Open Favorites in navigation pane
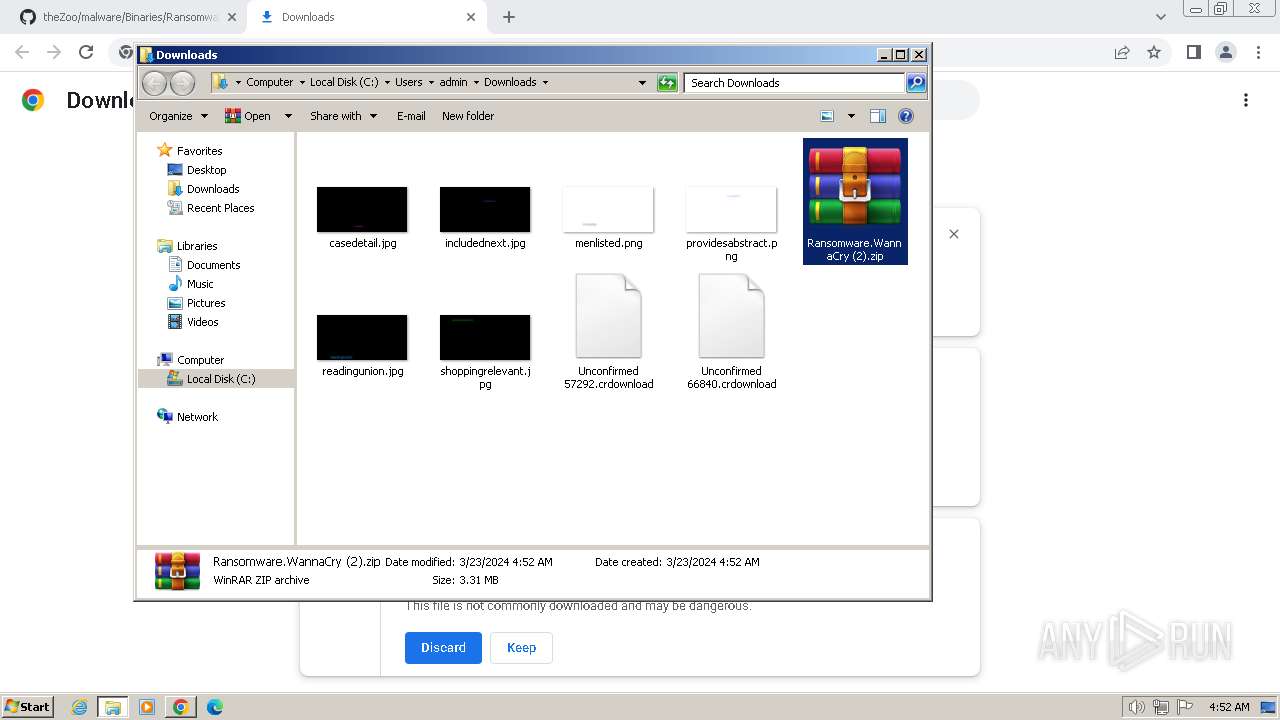This screenshot has height=720, width=1280. coord(199,151)
